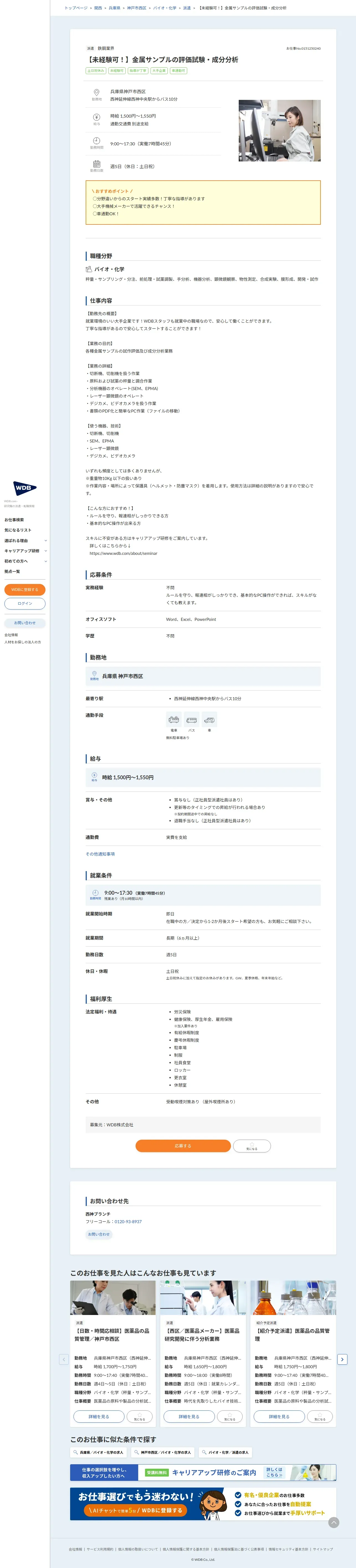Click the job photo of lab worker
The width and height of the screenshot is (356, 1568).
click(279, 130)
